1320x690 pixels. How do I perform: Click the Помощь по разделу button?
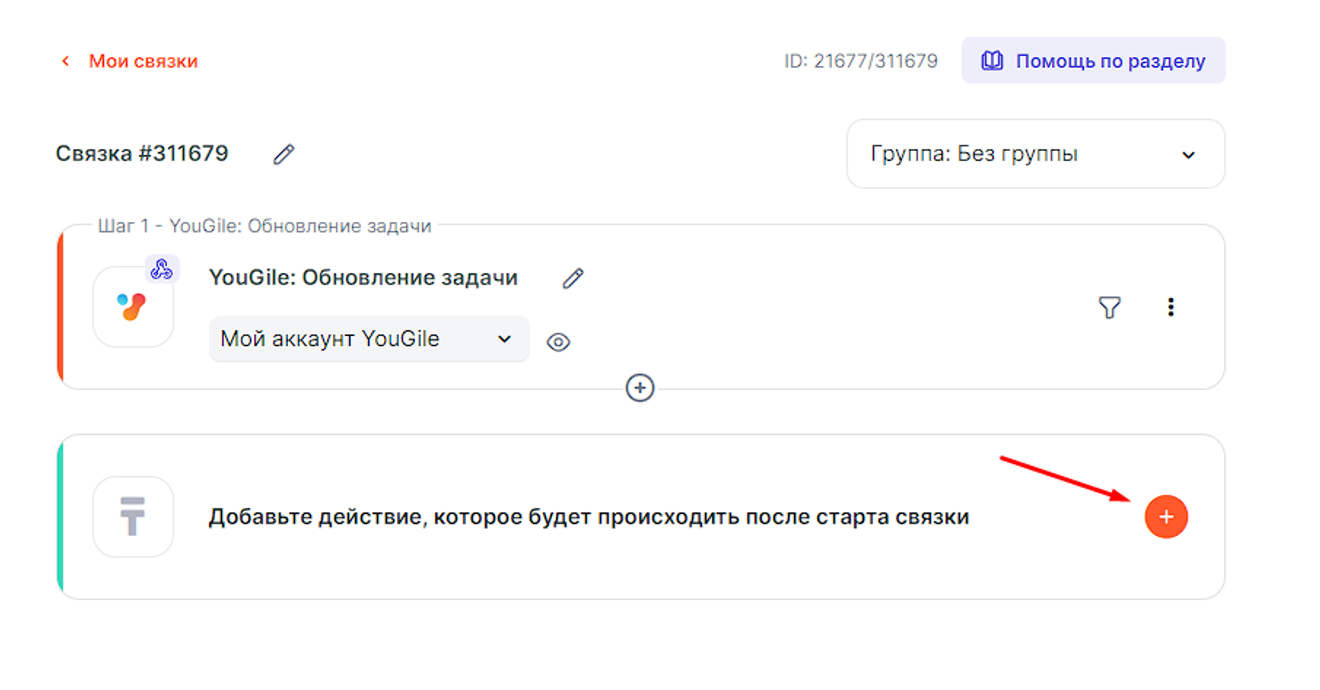pyautogui.click(x=1093, y=61)
